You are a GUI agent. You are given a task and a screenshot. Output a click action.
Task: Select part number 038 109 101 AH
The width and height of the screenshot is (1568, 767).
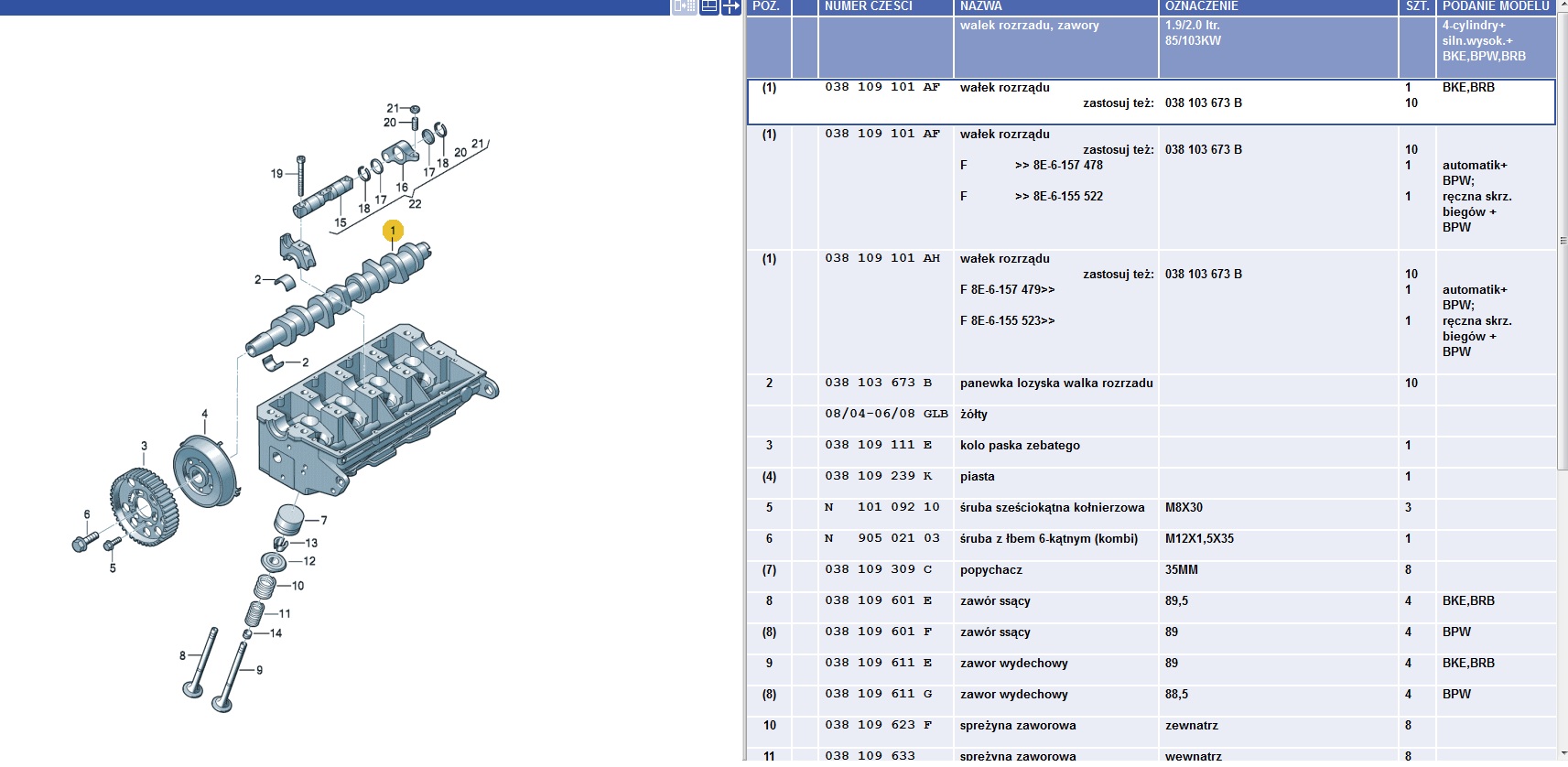(x=882, y=258)
